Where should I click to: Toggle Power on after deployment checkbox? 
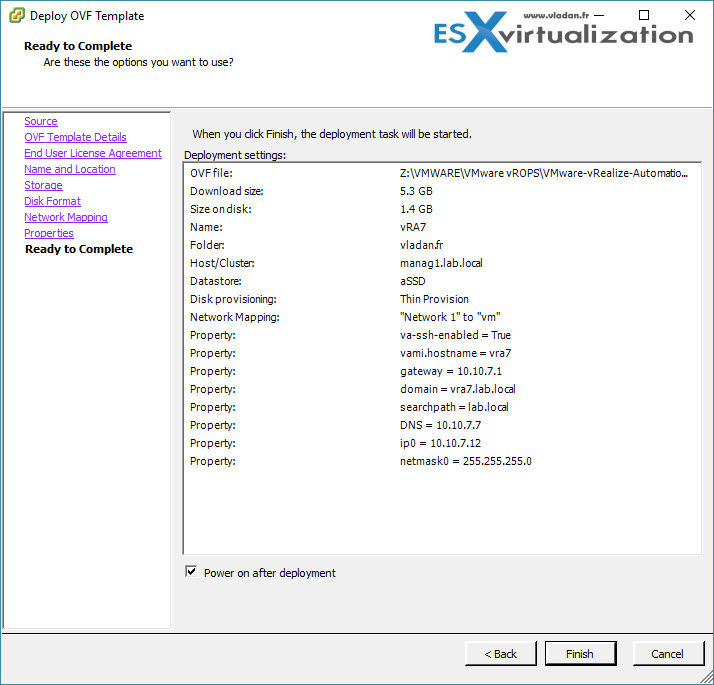191,571
